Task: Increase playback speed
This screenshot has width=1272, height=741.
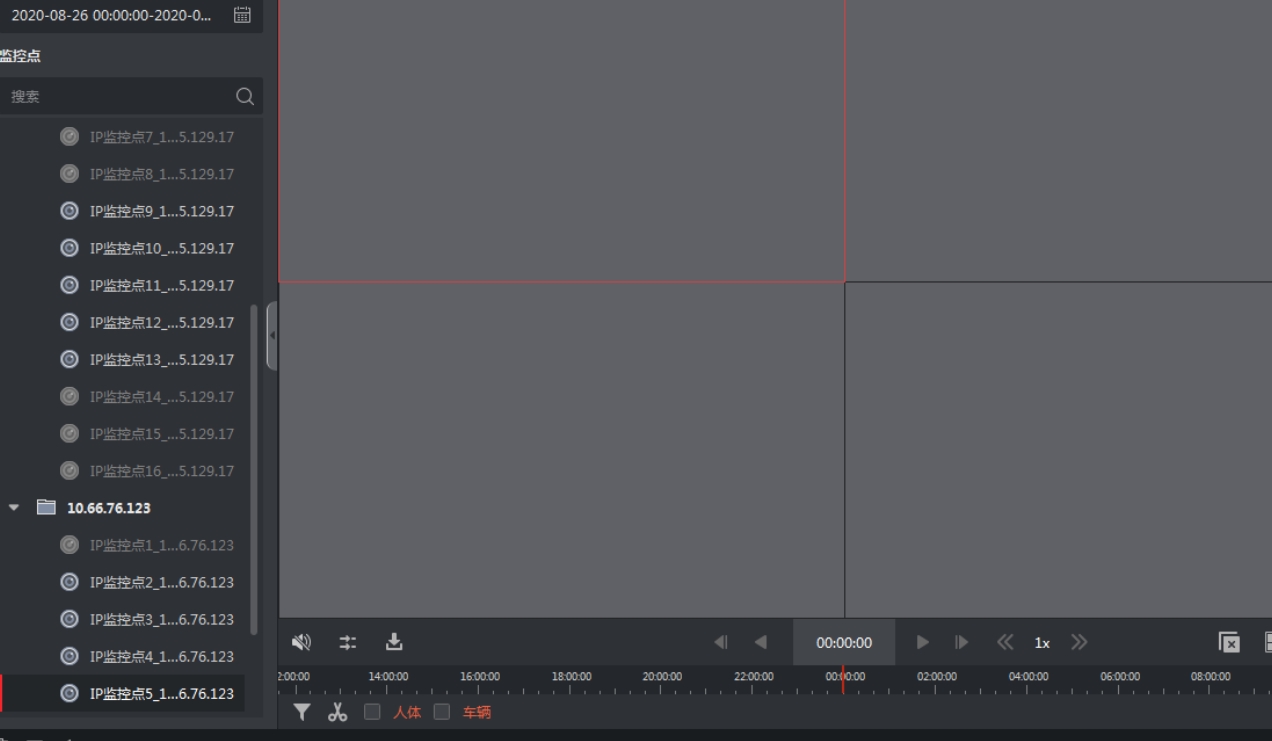Action: point(1079,642)
